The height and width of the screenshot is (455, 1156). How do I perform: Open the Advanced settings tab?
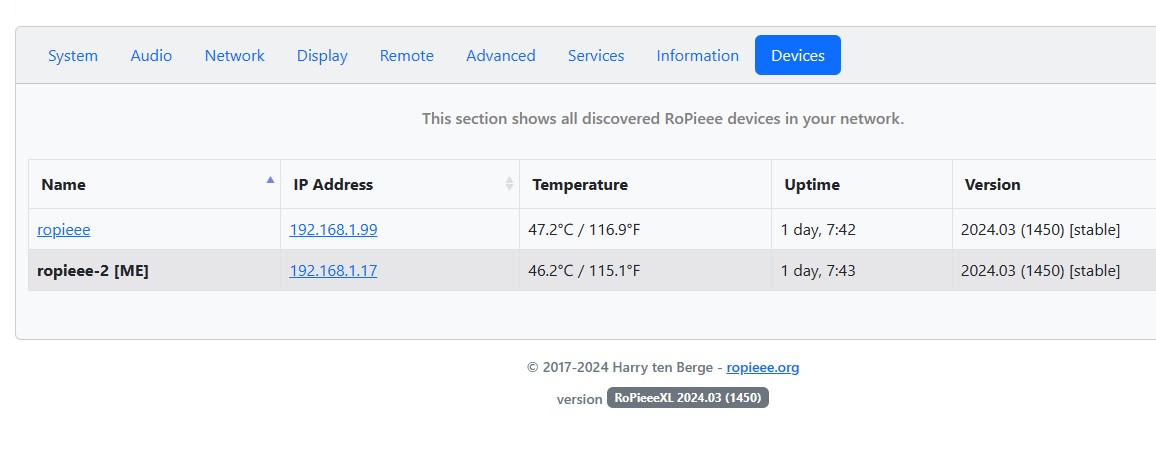pos(501,55)
